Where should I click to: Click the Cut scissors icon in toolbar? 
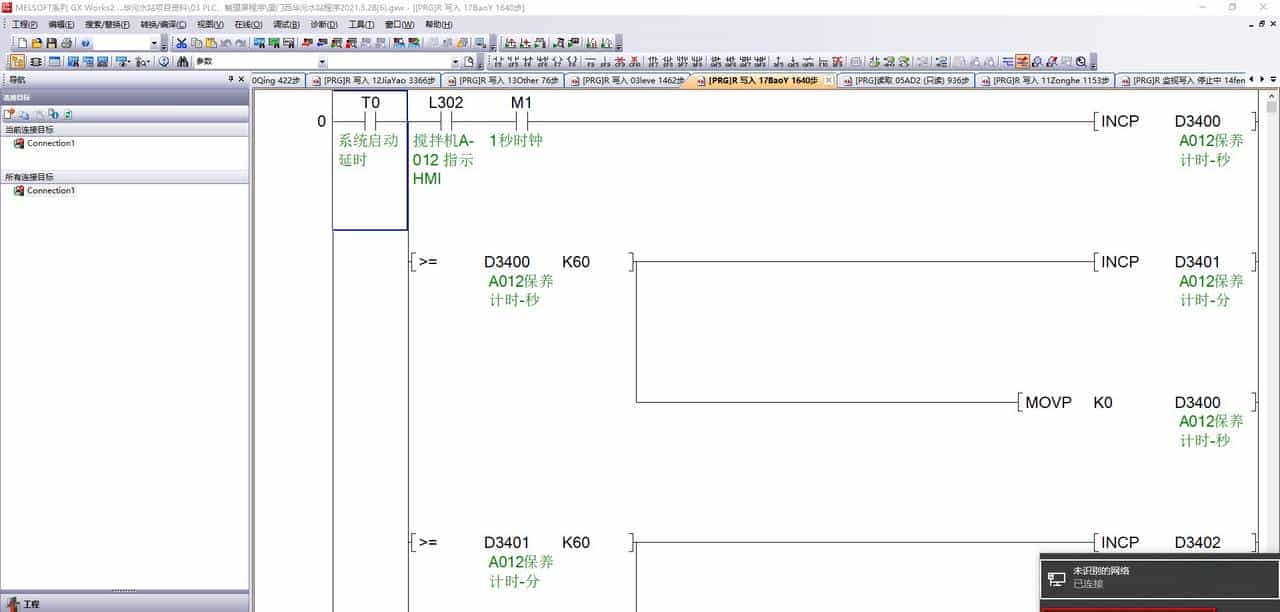[181, 43]
